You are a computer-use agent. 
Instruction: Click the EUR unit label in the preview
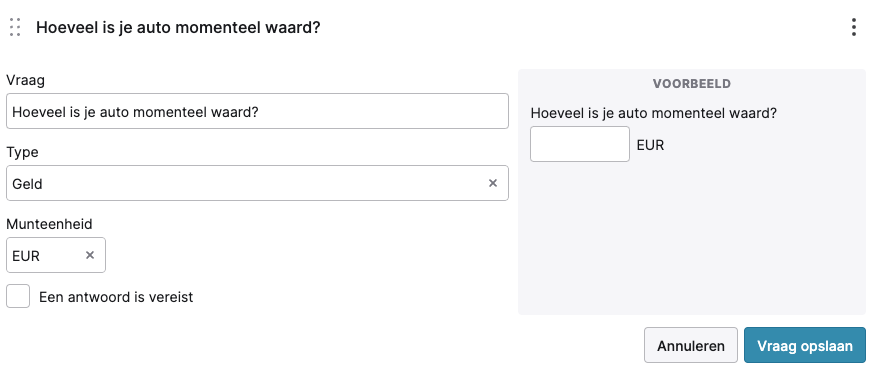(650, 145)
